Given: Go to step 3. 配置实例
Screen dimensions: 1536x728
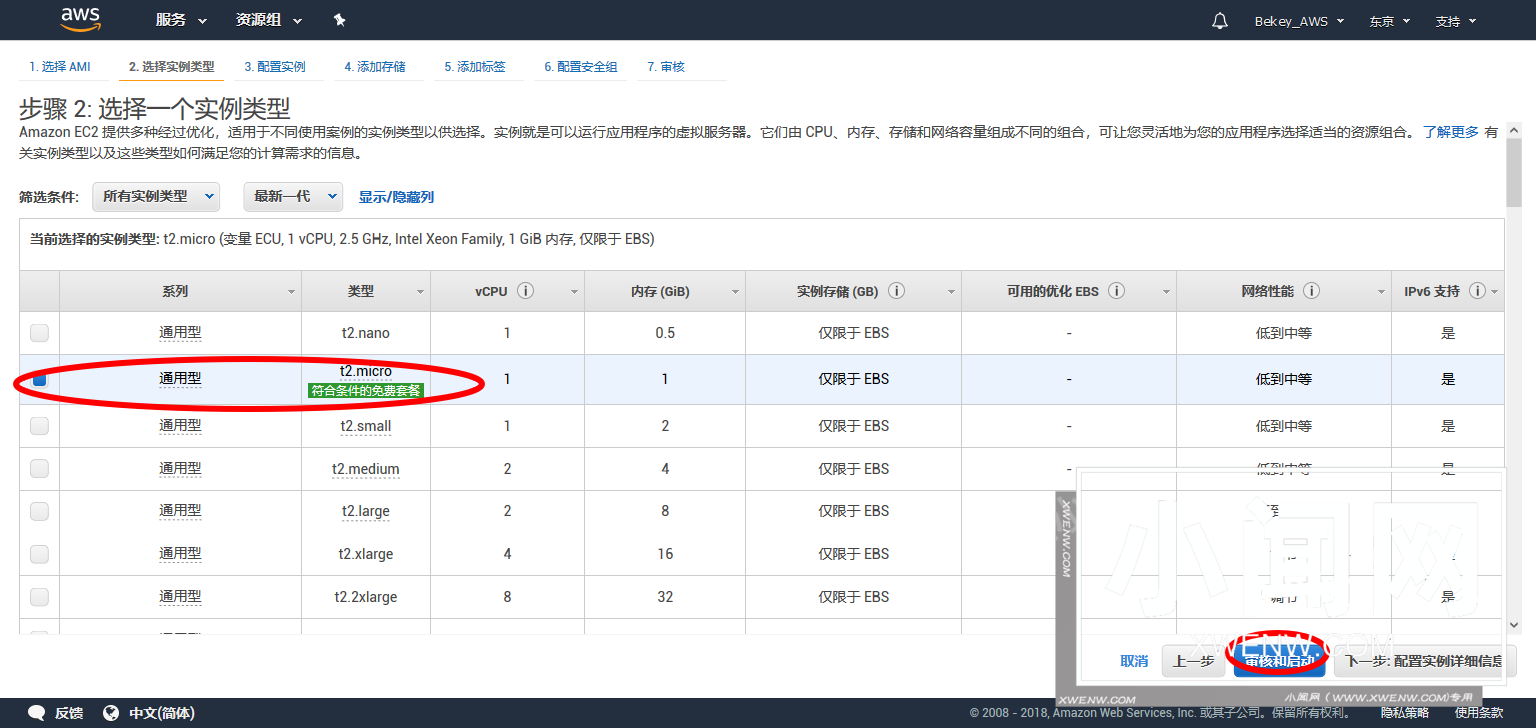Looking at the screenshot, I should pos(275,67).
